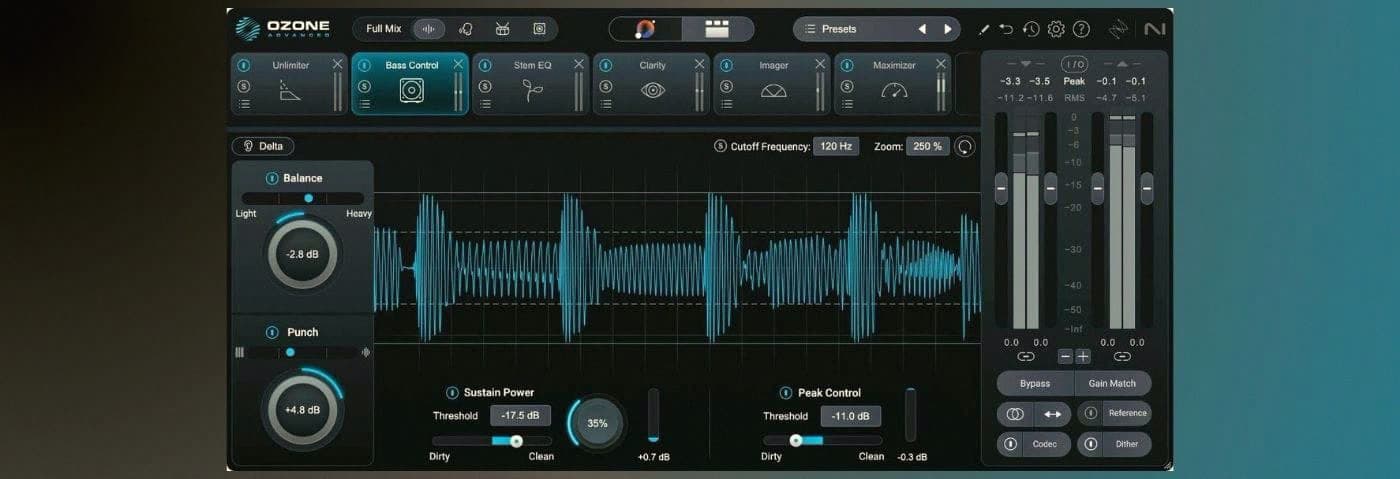
Task: Select the drums stem icon
Action: point(503,29)
